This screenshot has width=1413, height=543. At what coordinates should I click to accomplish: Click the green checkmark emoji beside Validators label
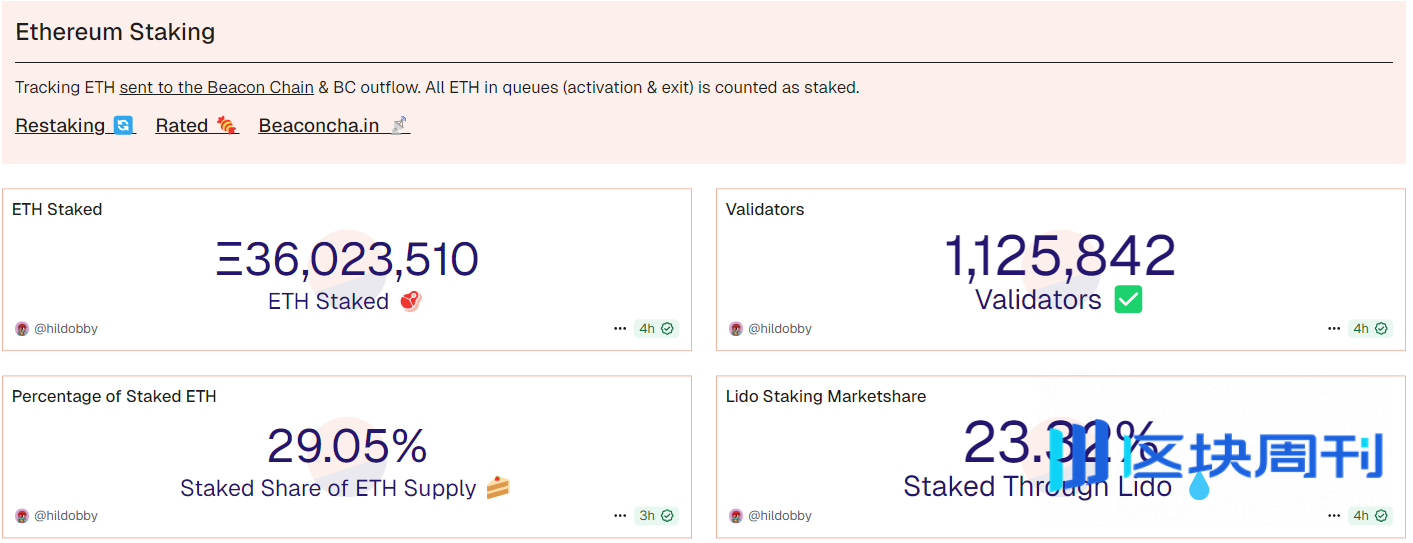(x=1128, y=299)
